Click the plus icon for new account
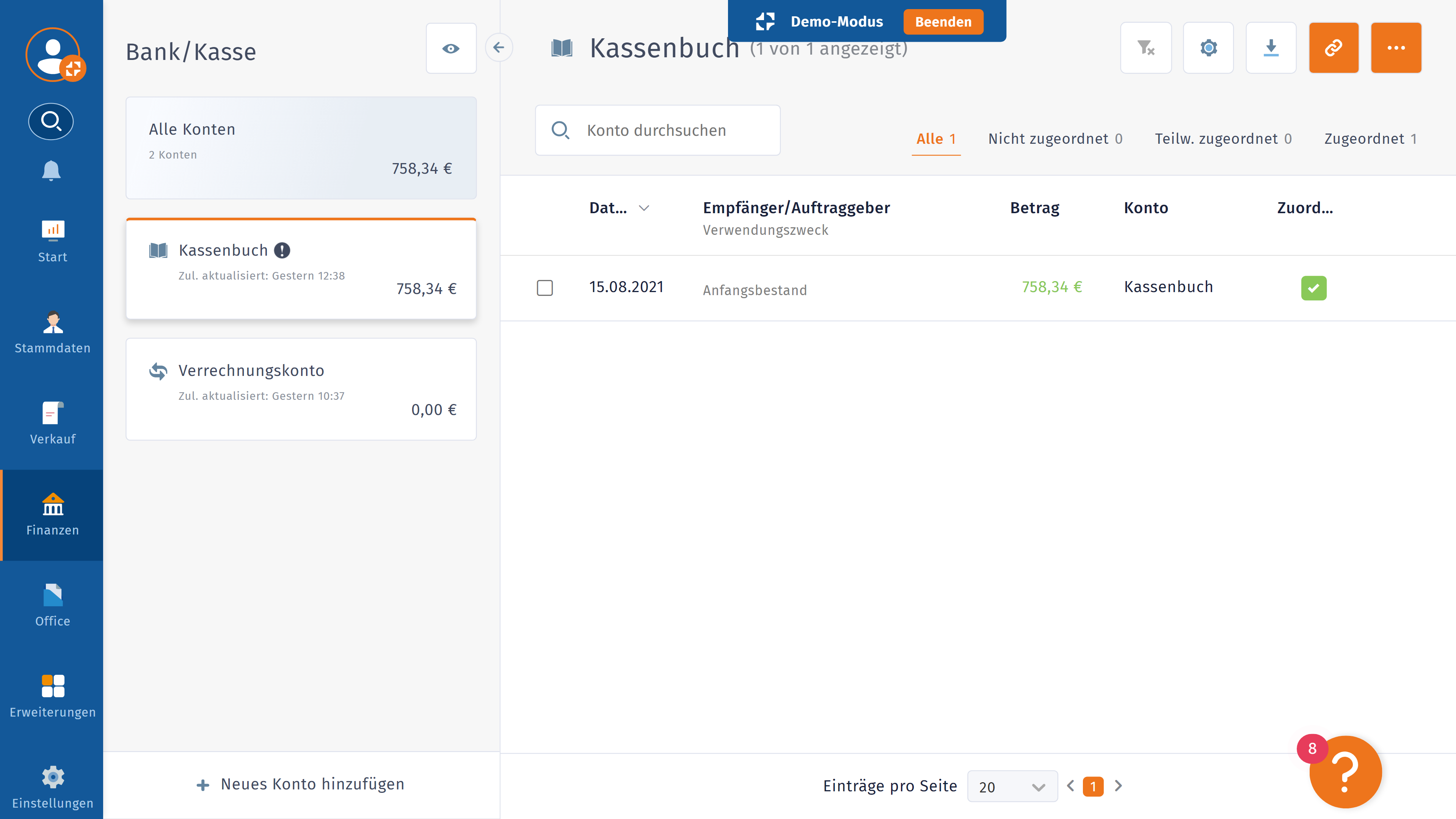The width and height of the screenshot is (1456, 819). [202, 785]
